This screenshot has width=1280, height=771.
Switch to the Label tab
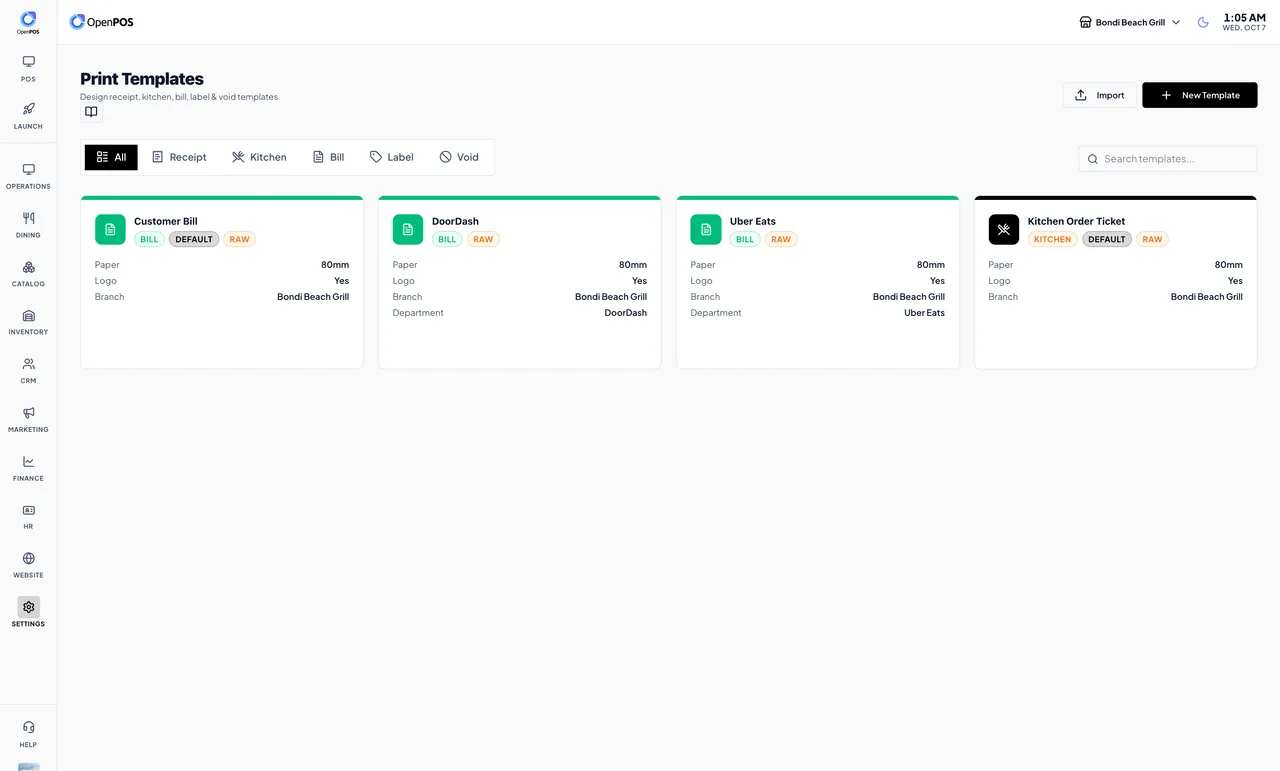[x=391, y=157]
